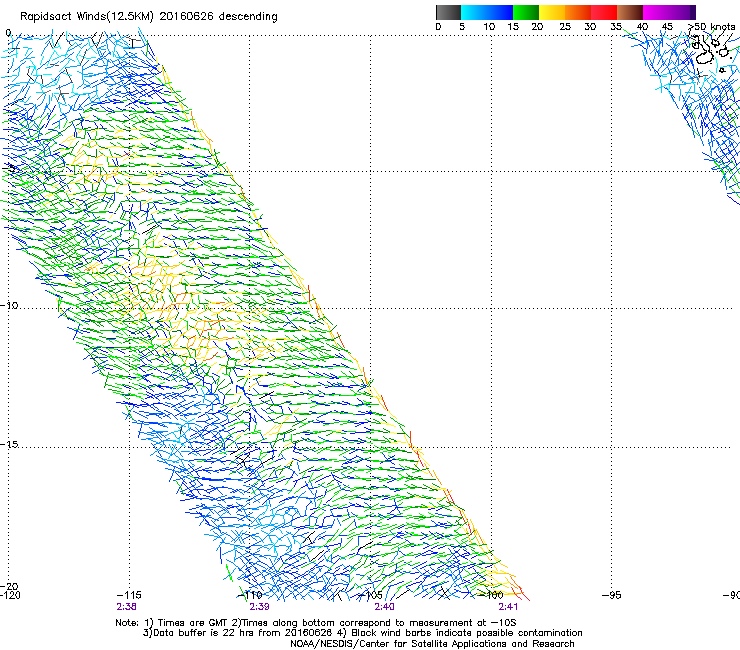Click the brown 35–40 knots legend swatch
740x650 pixels.
tap(630, 12)
